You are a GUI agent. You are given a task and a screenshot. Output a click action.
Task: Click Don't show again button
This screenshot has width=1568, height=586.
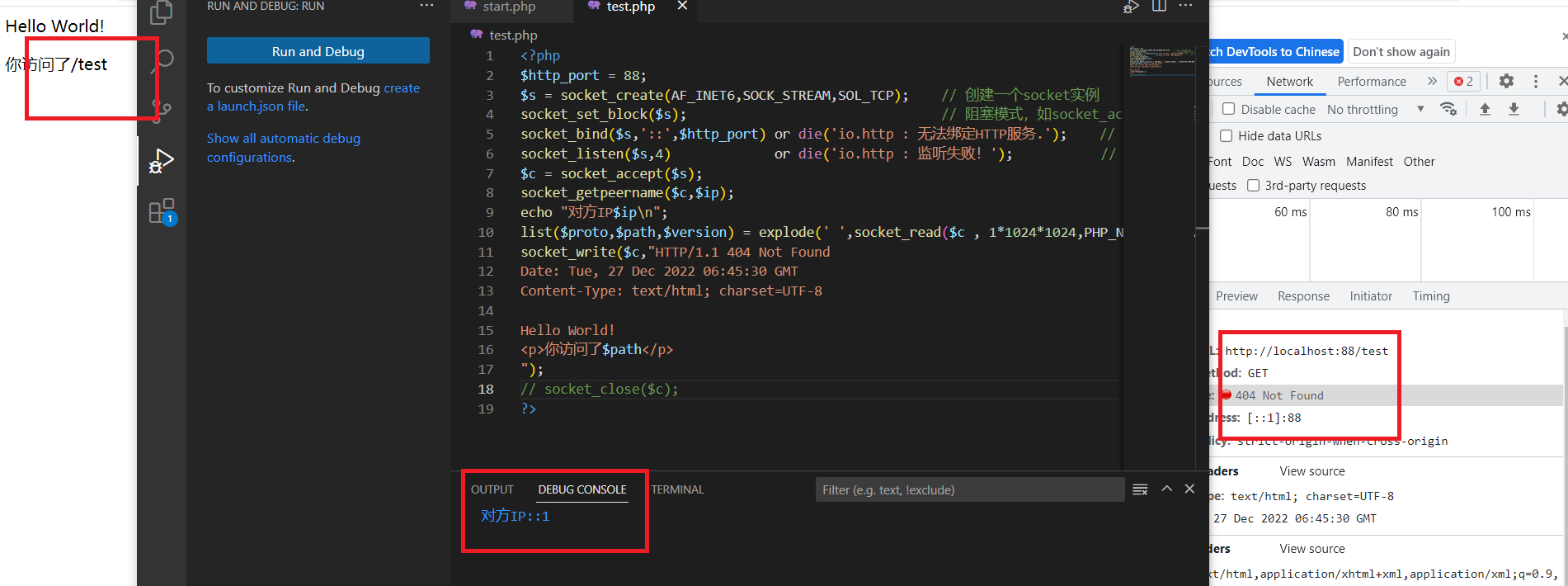(1401, 51)
